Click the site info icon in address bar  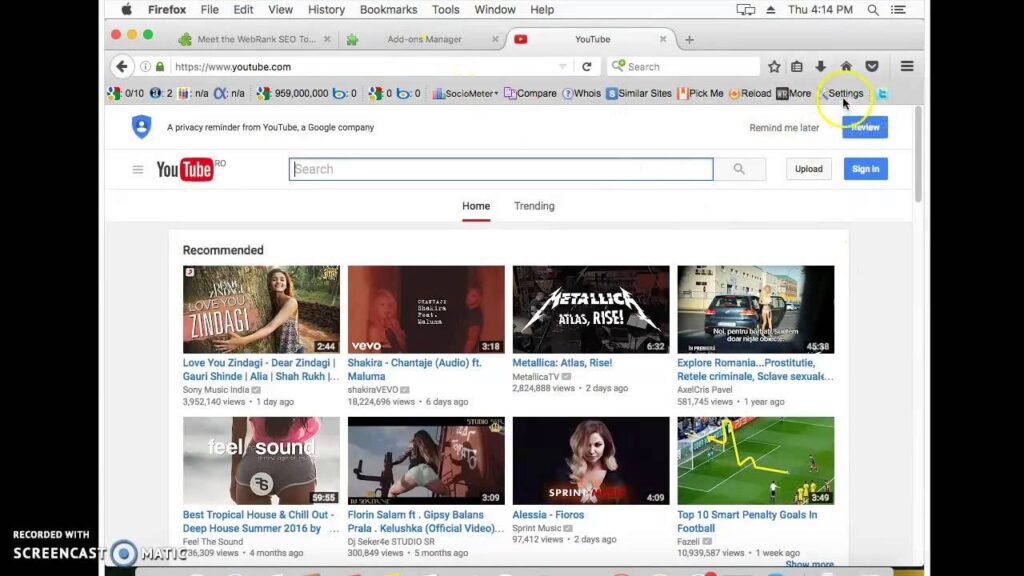click(146, 67)
